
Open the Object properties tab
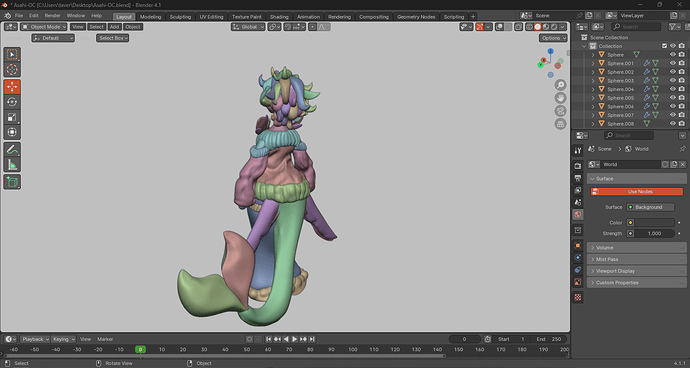coord(578,245)
